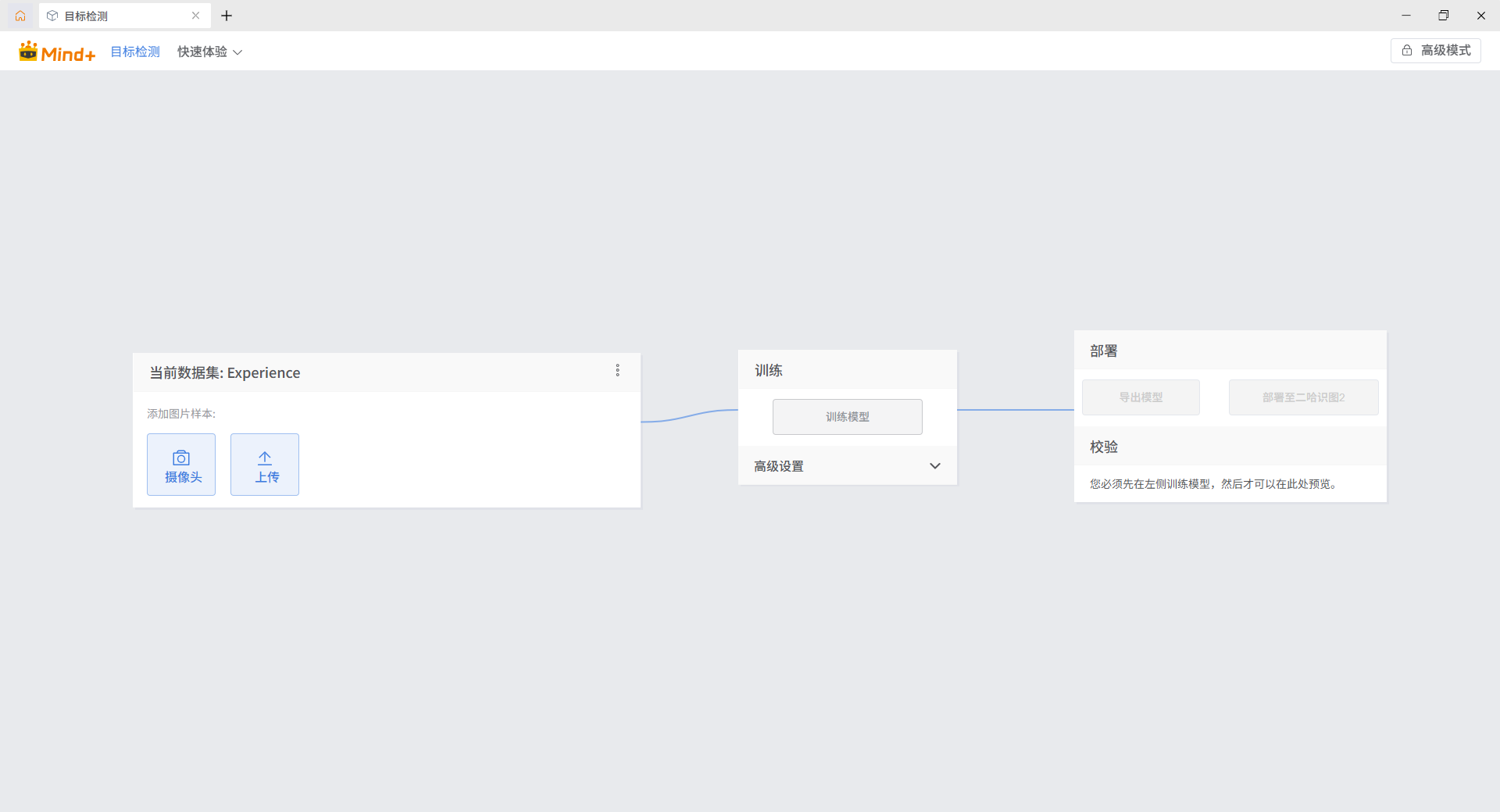The height and width of the screenshot is (812, 1500).
Task: Click the 部署至二哈识图2 button
Action: pos(1303,397)
